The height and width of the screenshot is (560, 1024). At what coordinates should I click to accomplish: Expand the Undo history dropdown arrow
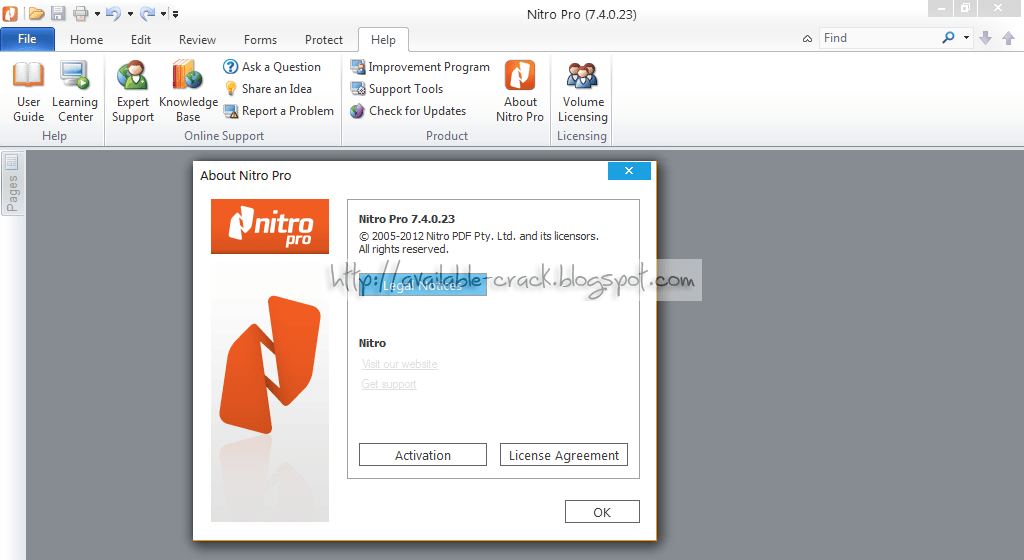click(x=130, y=14)
